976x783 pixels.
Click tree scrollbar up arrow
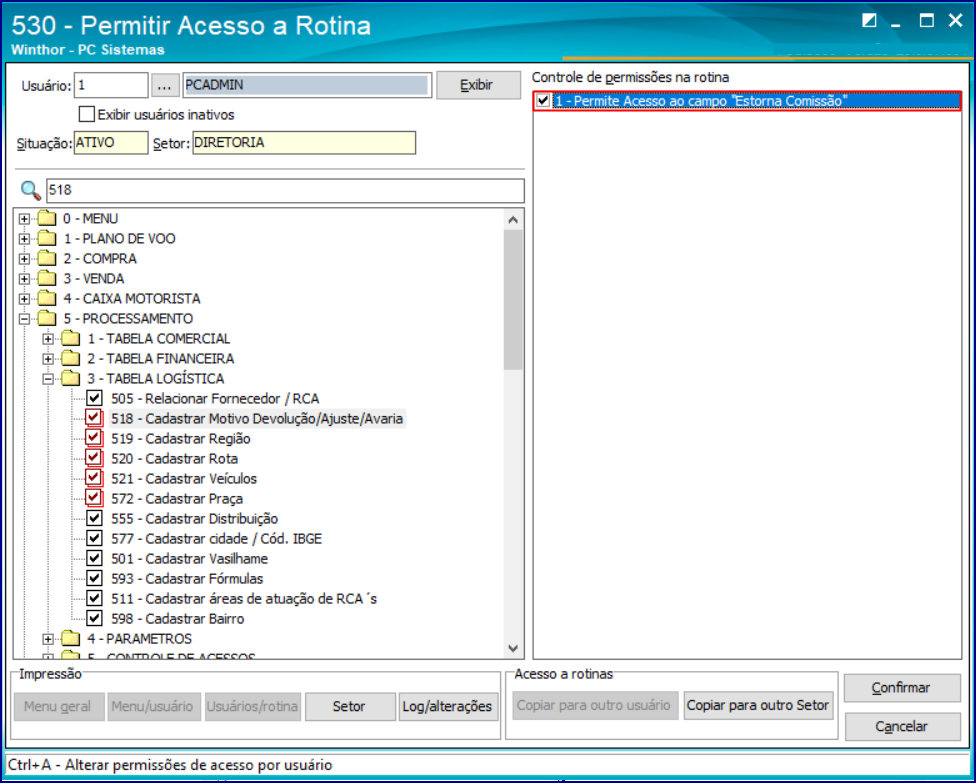513,219
